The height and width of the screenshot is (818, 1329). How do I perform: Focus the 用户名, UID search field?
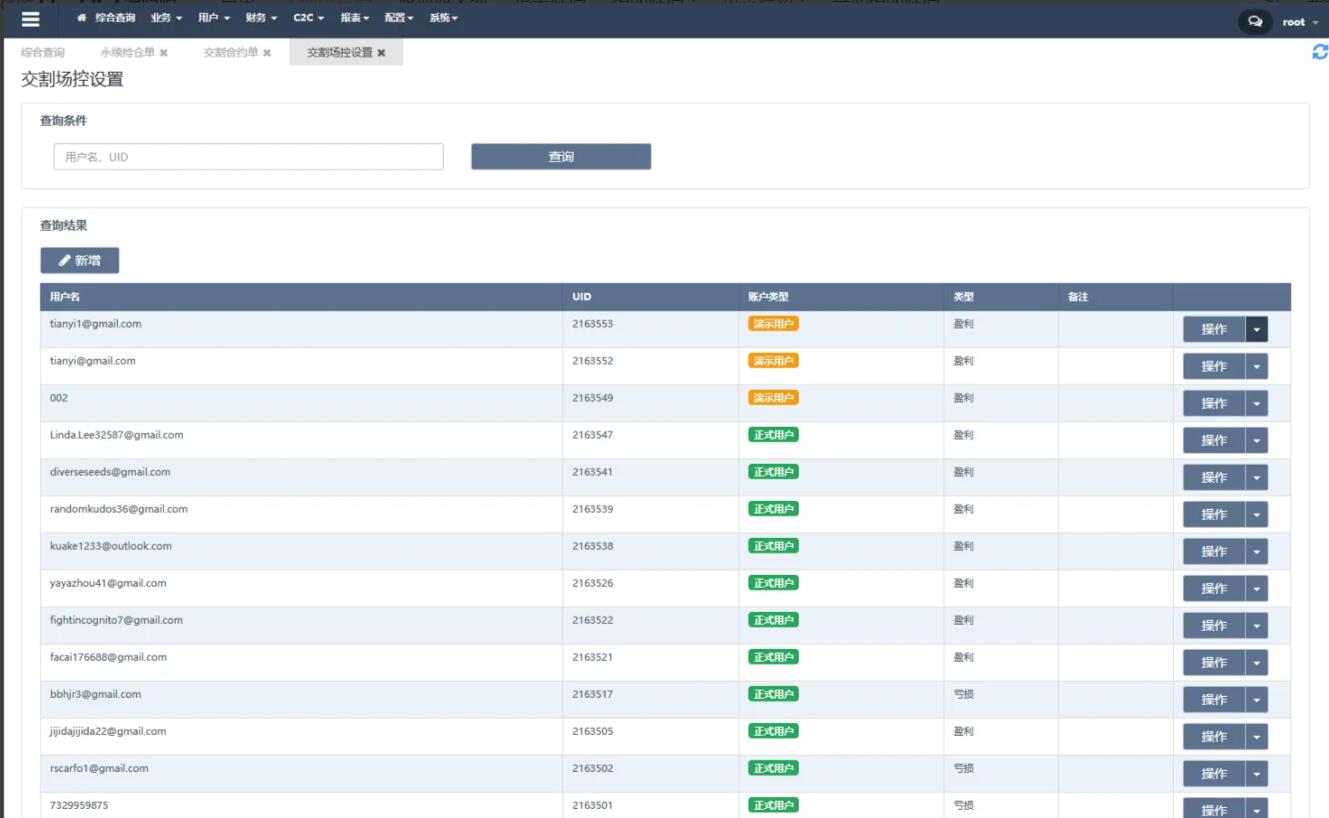[248, 157]
